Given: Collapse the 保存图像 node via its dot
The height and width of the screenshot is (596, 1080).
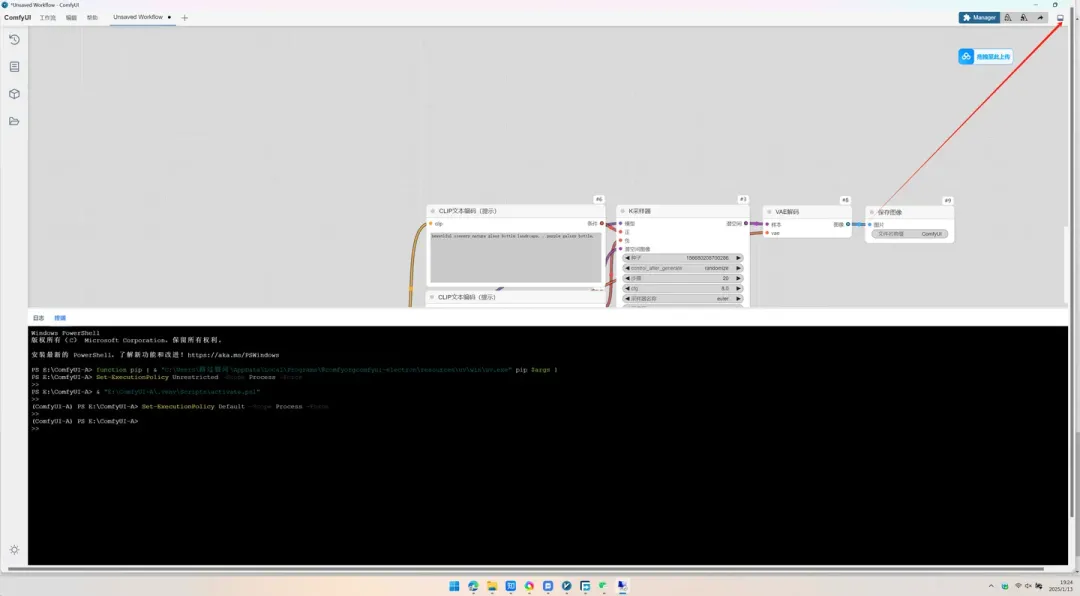Looking at the screenshot, I should (871, 213).
